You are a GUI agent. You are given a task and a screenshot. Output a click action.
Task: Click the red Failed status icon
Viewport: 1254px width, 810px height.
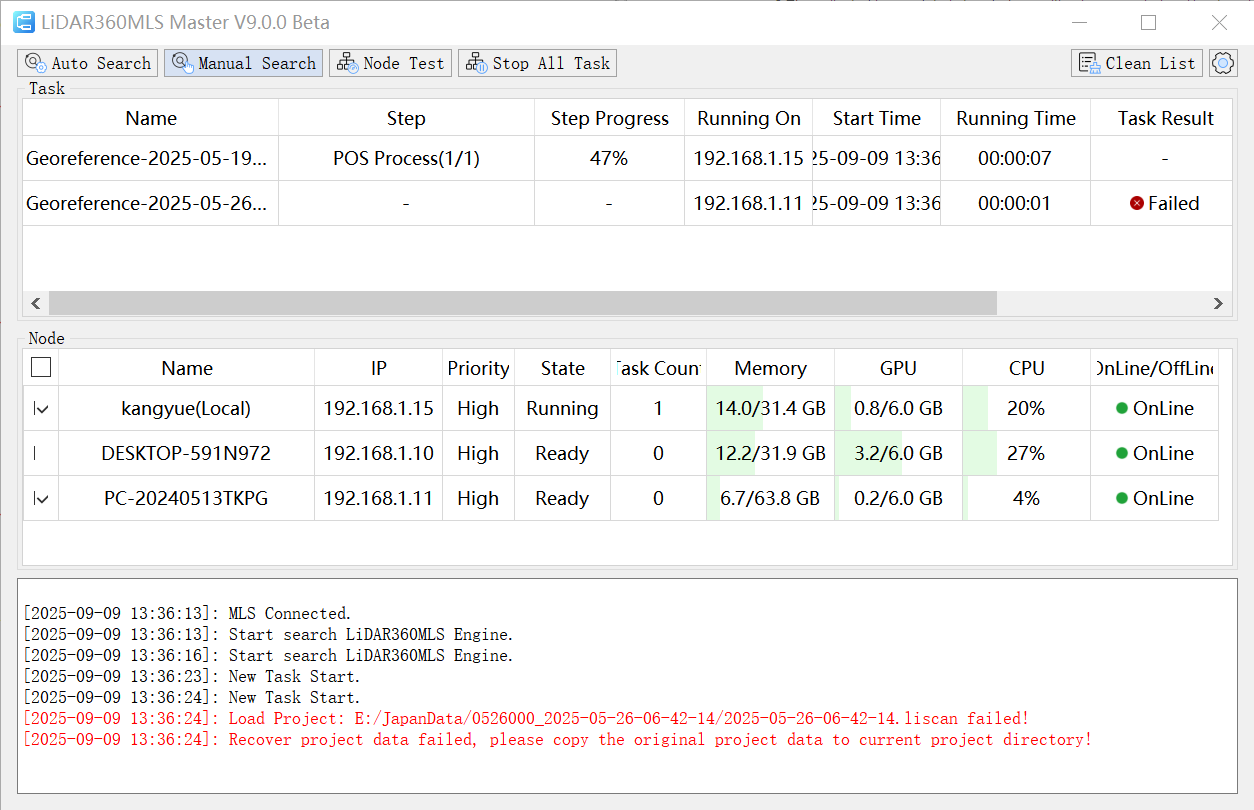pyautogui.click(x=1137, y=203)
